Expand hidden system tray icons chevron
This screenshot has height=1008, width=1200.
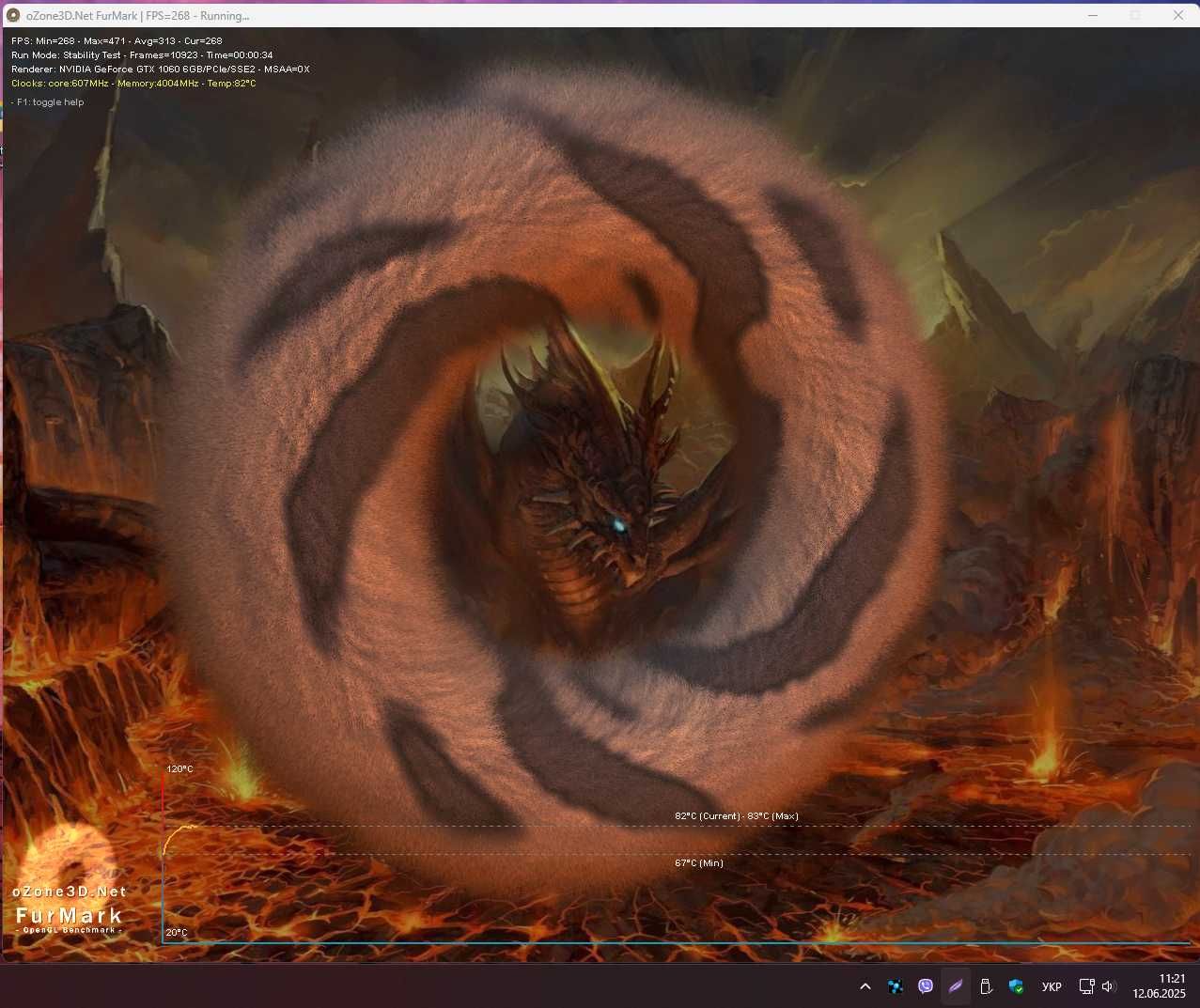click(x=865, y=986)
